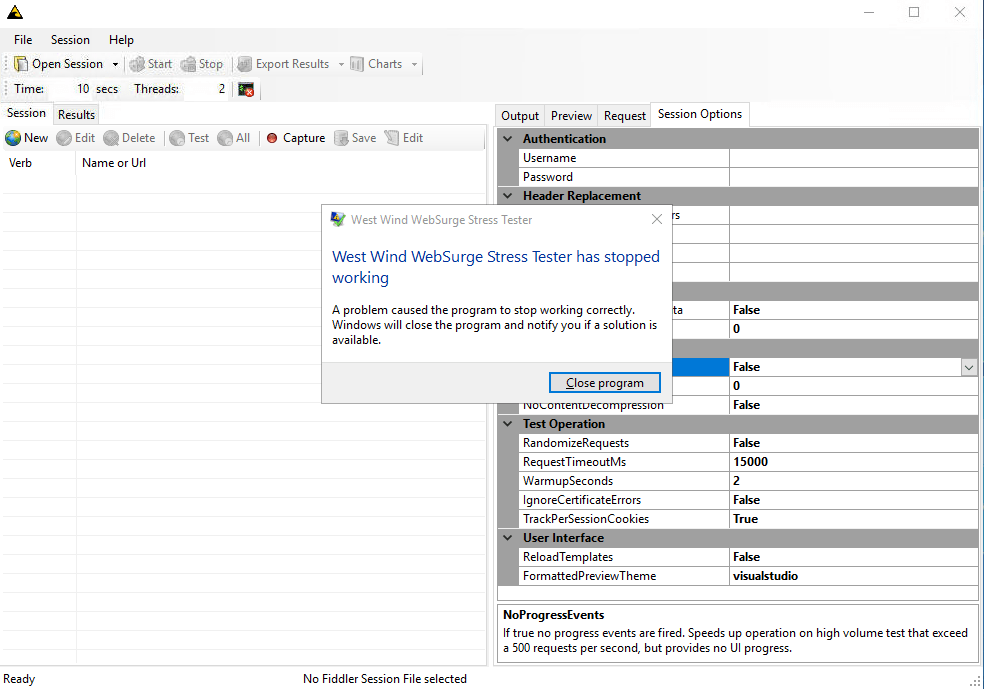Image resolution: width=984 pixels, height=689 pixels.
Task: Open the Help menu
Action: coord(121,40)
